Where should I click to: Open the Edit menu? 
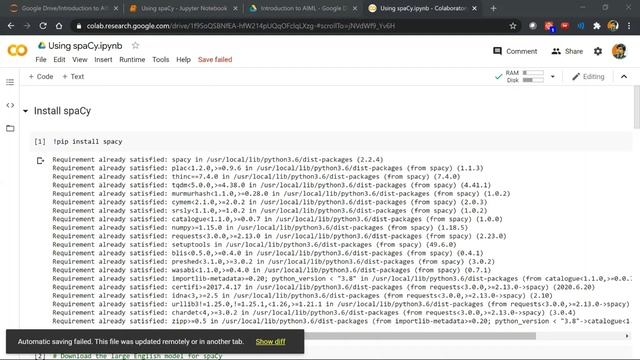(59, 60)
